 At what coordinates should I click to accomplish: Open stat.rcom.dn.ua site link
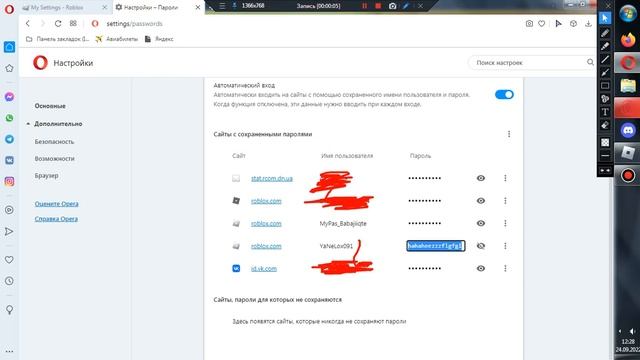pos(272,178)
